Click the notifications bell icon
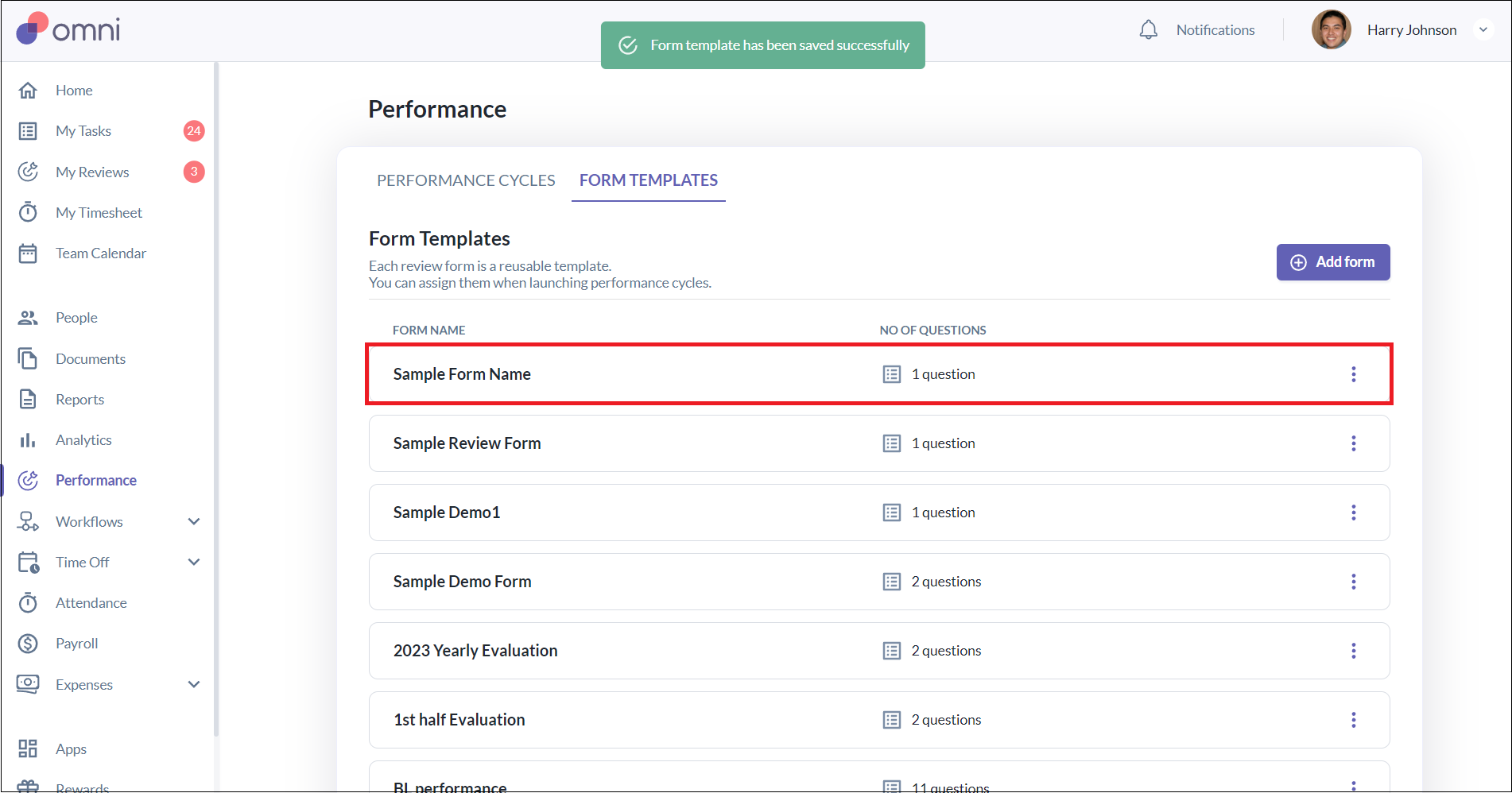Screen dimensions: 1512x793 coord(1148,30)
